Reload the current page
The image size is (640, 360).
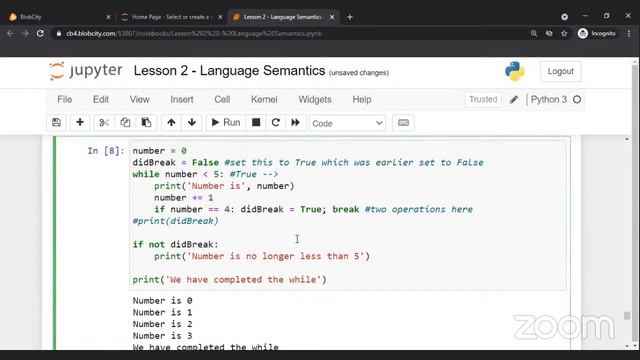click(x=40, y=33)
